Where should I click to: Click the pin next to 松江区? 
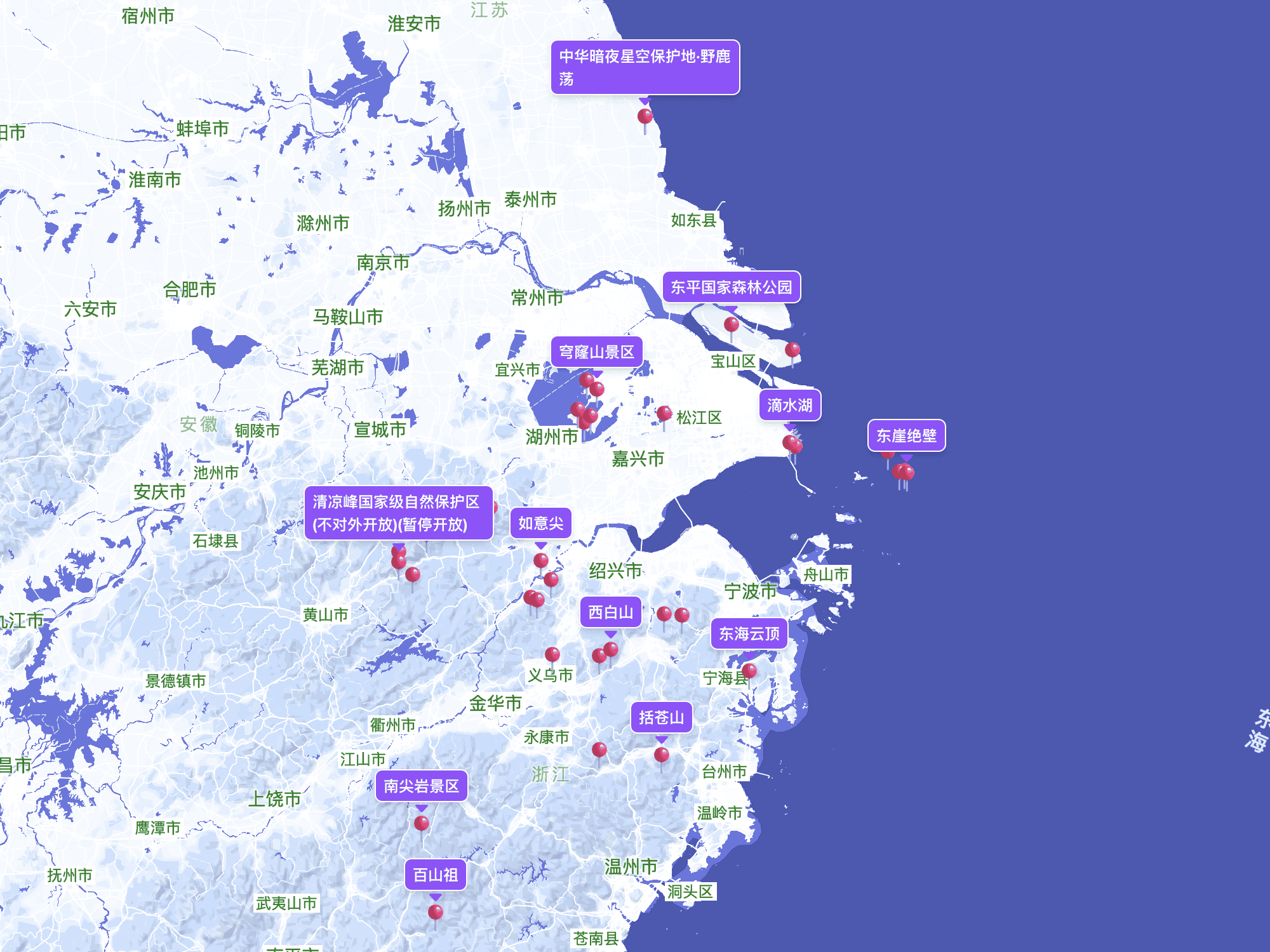tap(664, 414)
